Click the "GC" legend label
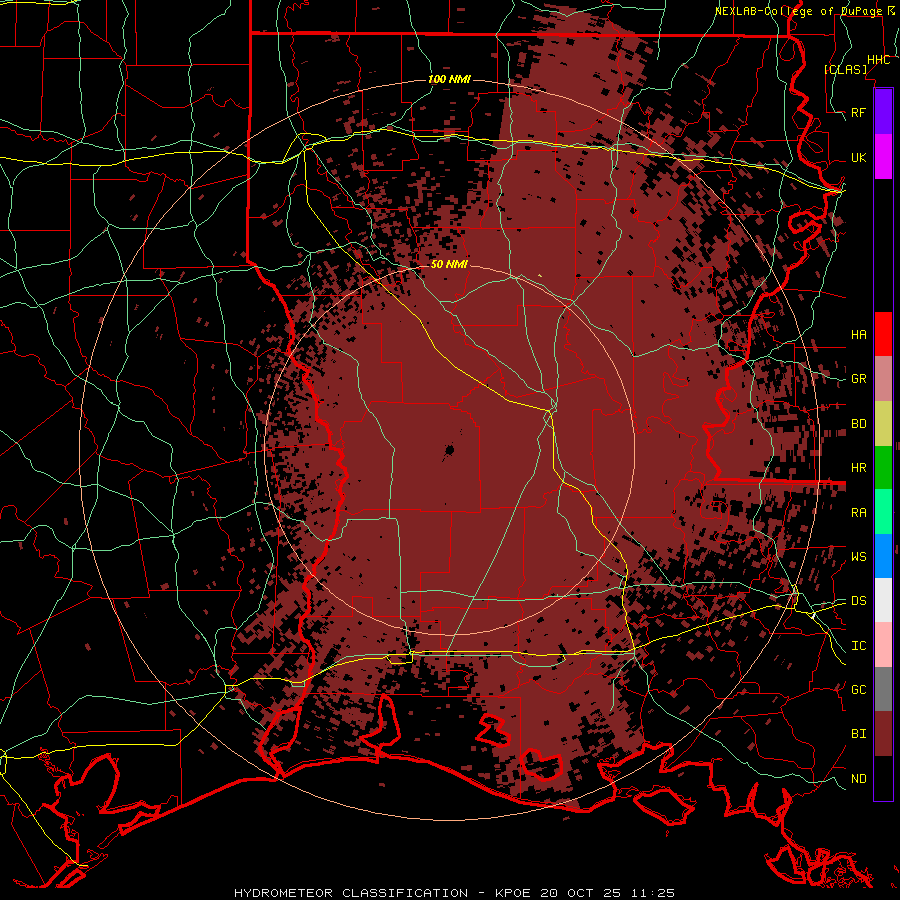The width and height of the screenshot is (900, 900). [x=858, y=689]
